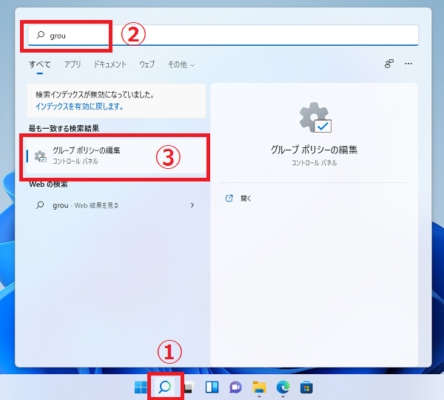The height and width of the screenshot is (400, 444).
Task: Expand the その他 filter dropdown
Action: pos(181,64)
